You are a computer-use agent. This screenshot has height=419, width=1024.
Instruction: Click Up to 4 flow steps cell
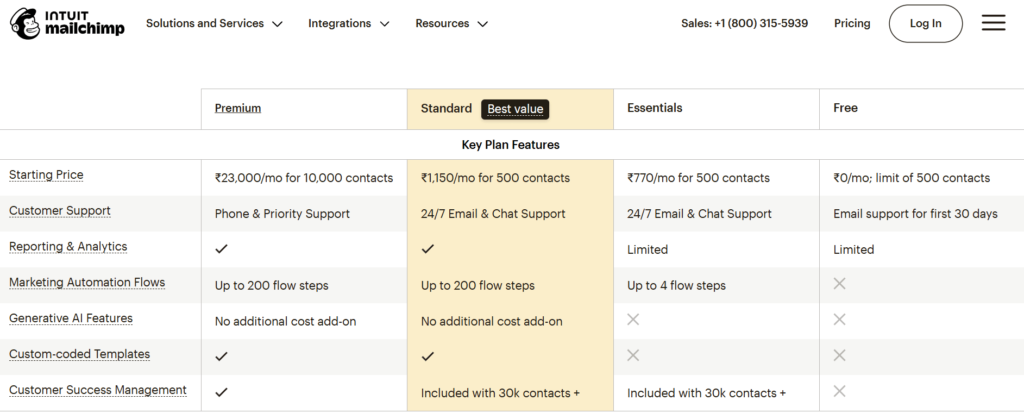(x=677, y=286)
